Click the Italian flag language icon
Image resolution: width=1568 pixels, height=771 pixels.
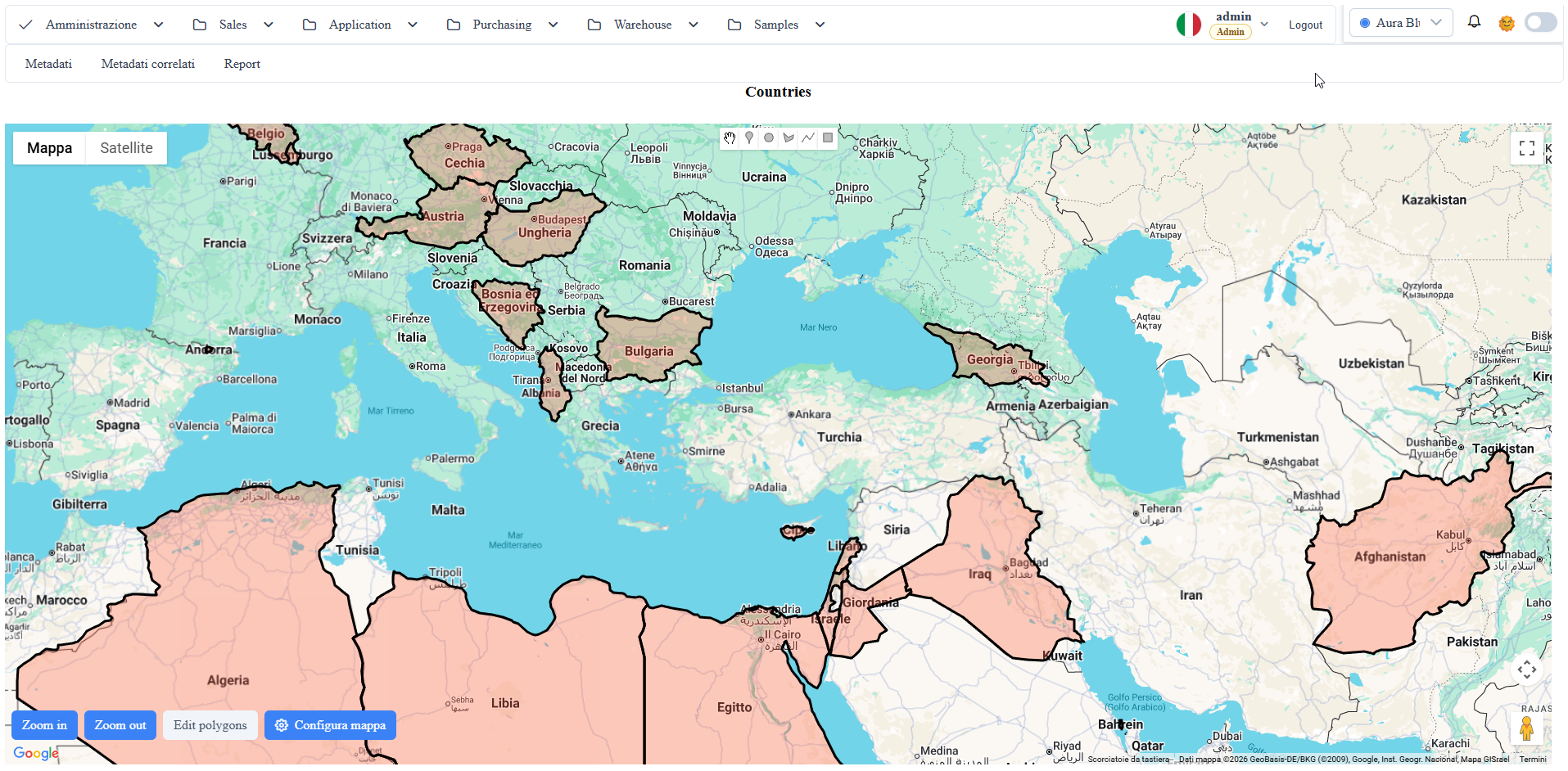coord(1189,25)
